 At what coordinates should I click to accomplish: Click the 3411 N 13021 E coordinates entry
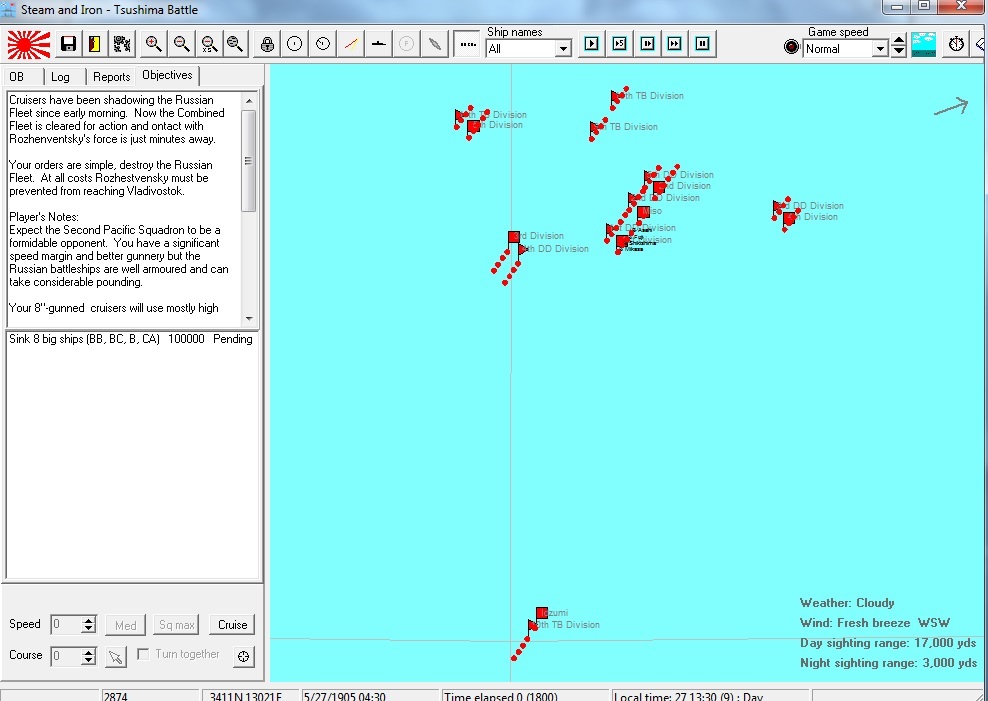(251, 696)
